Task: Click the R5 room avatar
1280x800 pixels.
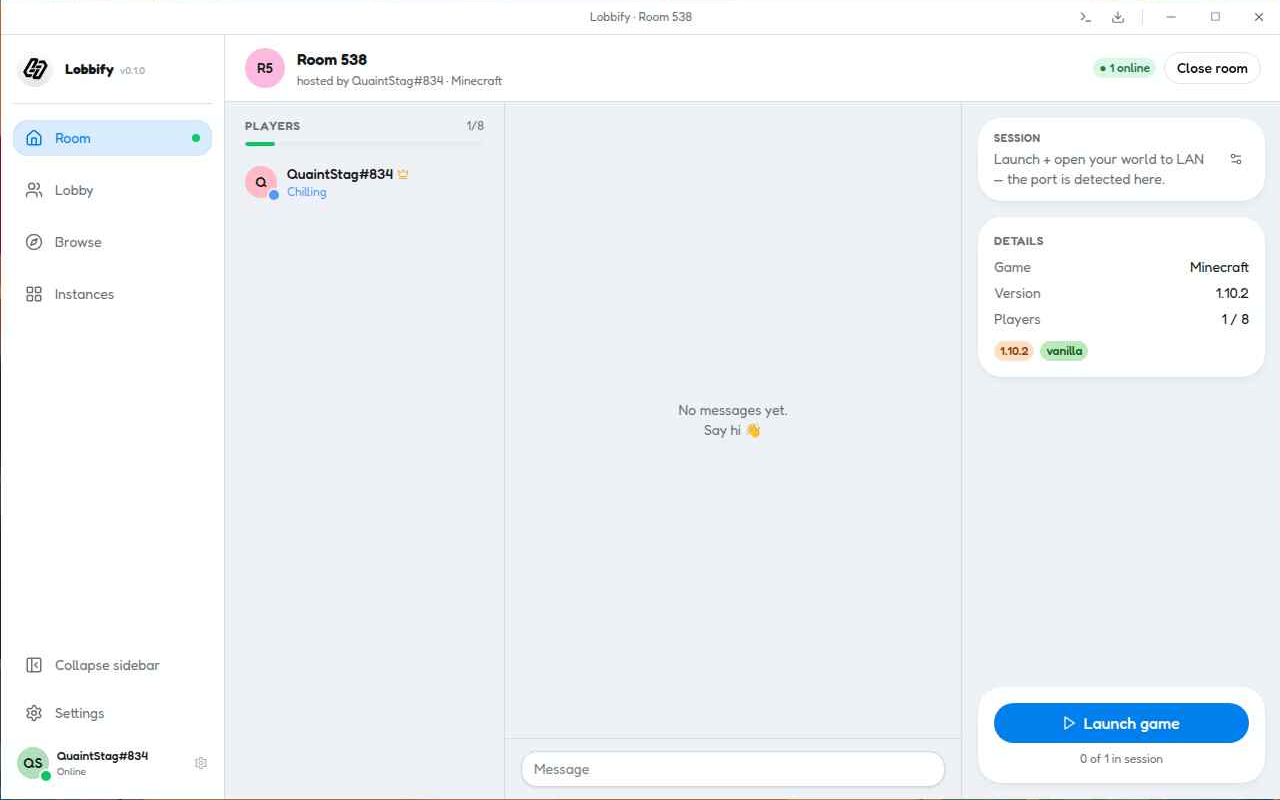Action: (265, 68)
